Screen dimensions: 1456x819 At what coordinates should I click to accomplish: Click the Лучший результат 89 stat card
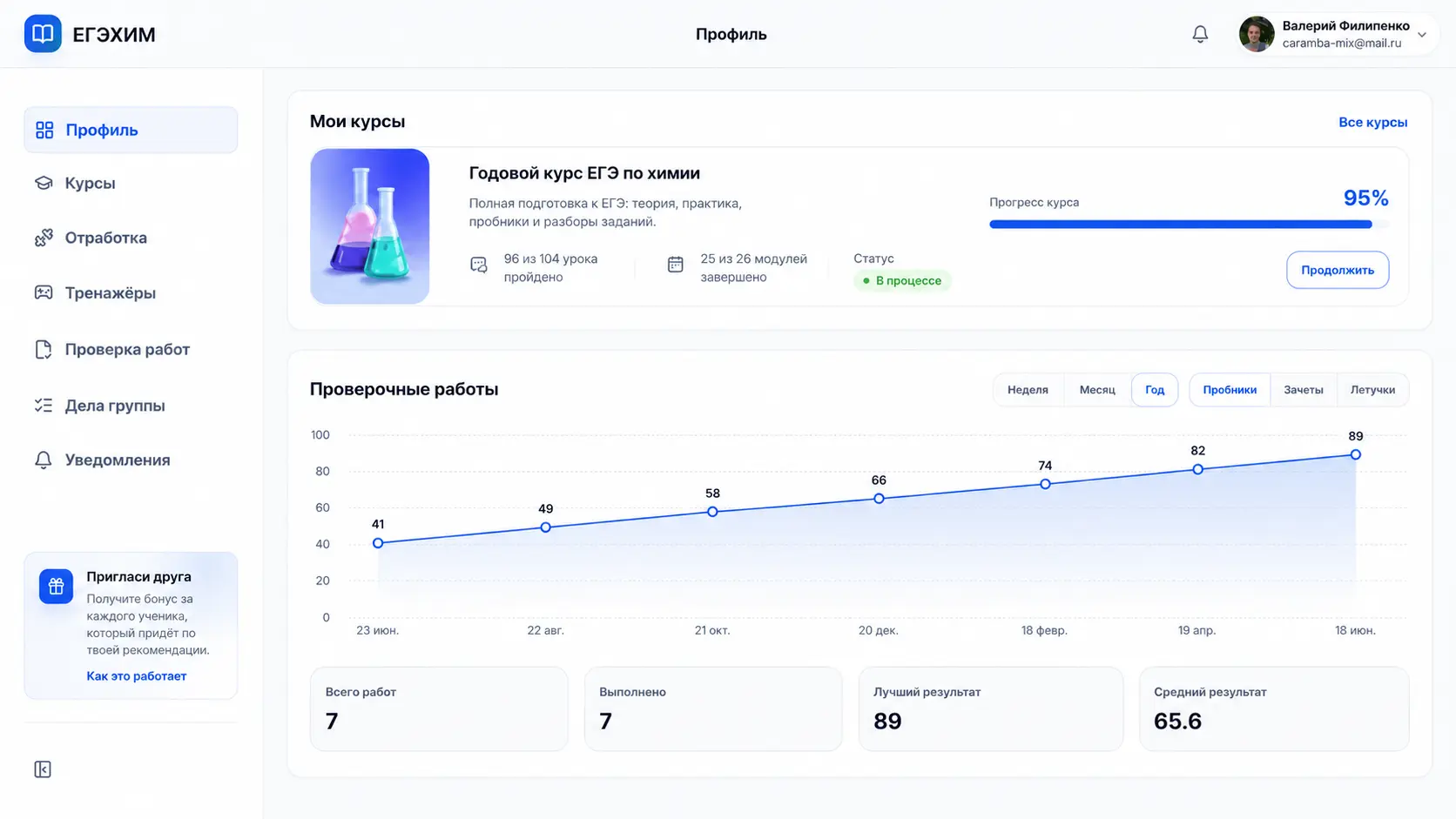(991, 708)
